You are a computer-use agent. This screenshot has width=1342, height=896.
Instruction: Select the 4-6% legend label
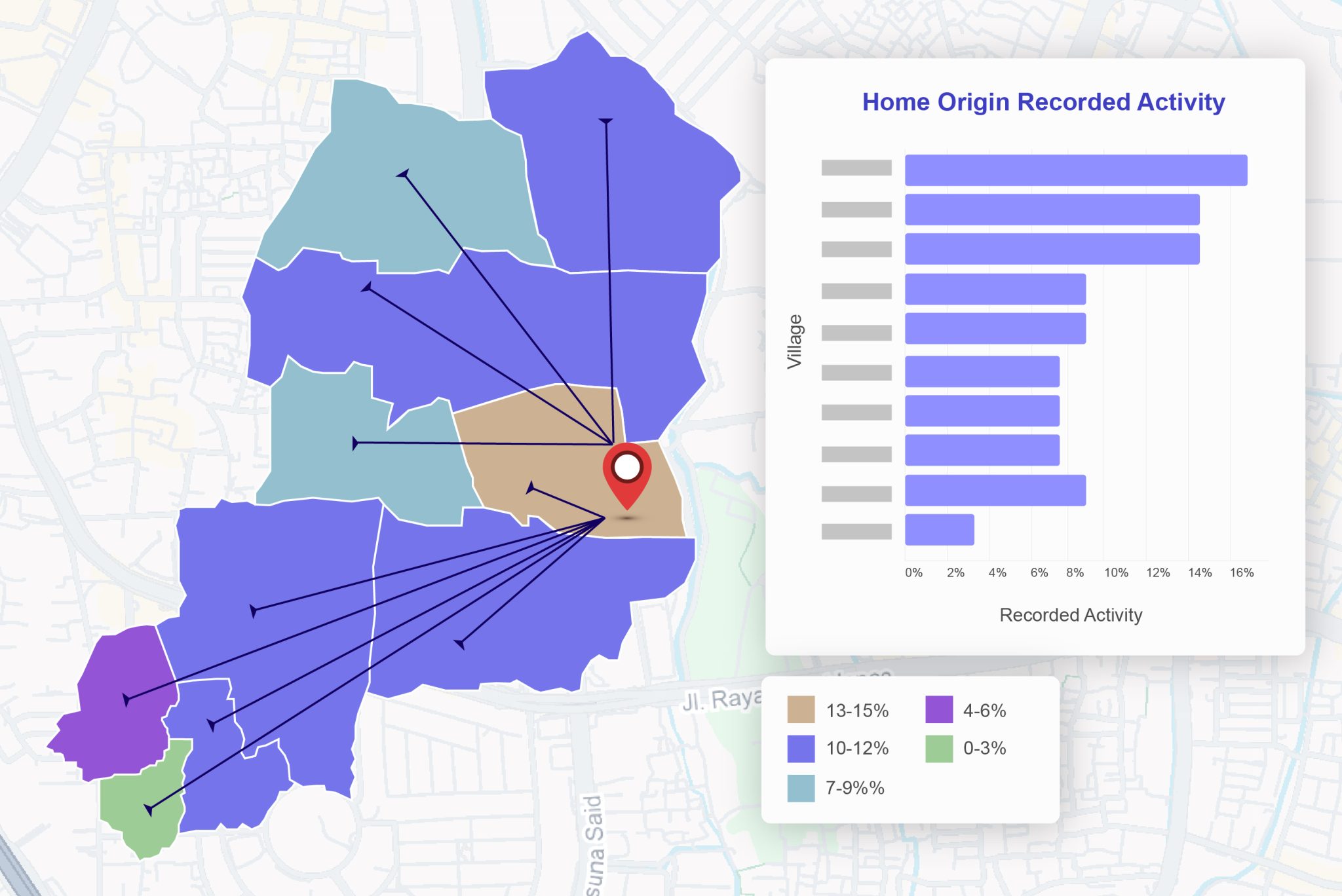[x=984, y=711]
